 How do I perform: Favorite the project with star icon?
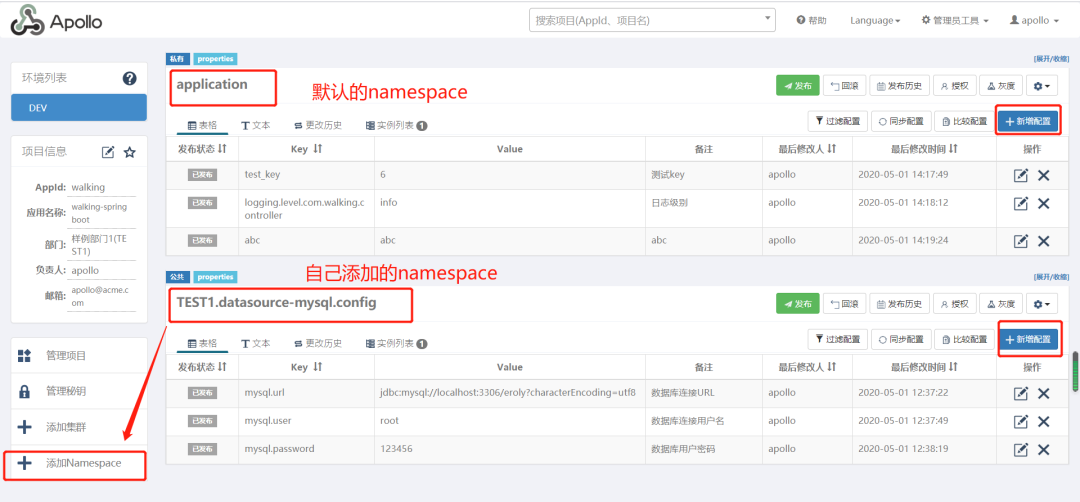pos(129,152)
